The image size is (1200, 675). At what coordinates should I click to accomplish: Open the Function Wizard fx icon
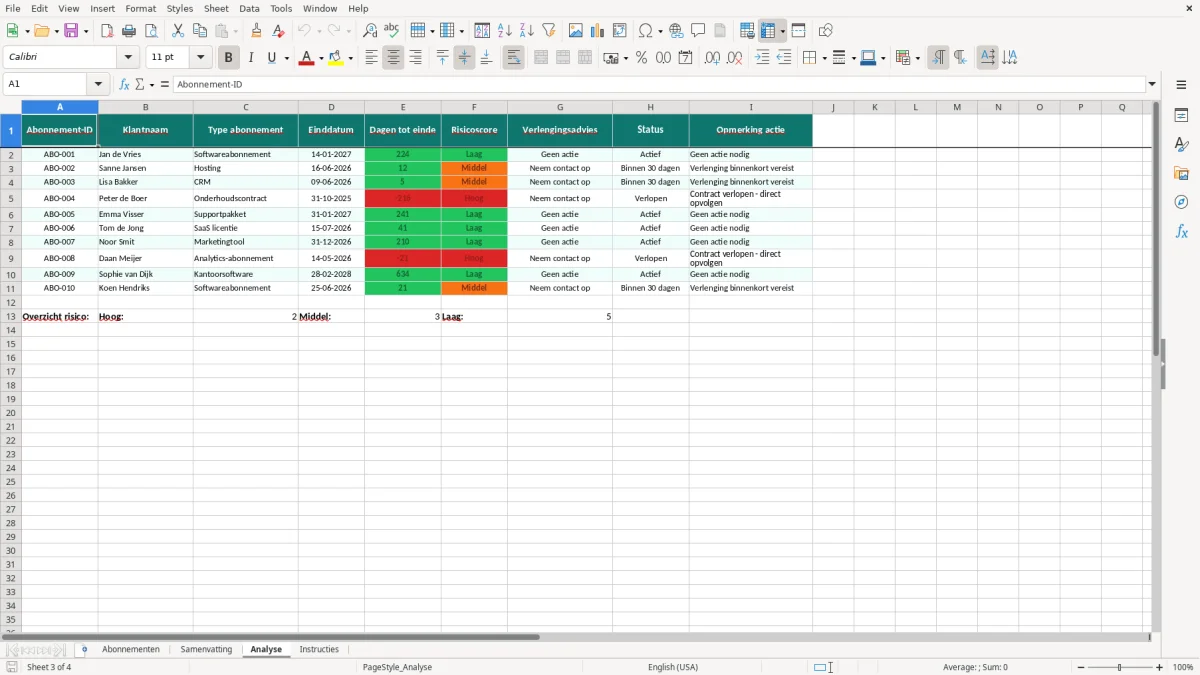point(124,85)
